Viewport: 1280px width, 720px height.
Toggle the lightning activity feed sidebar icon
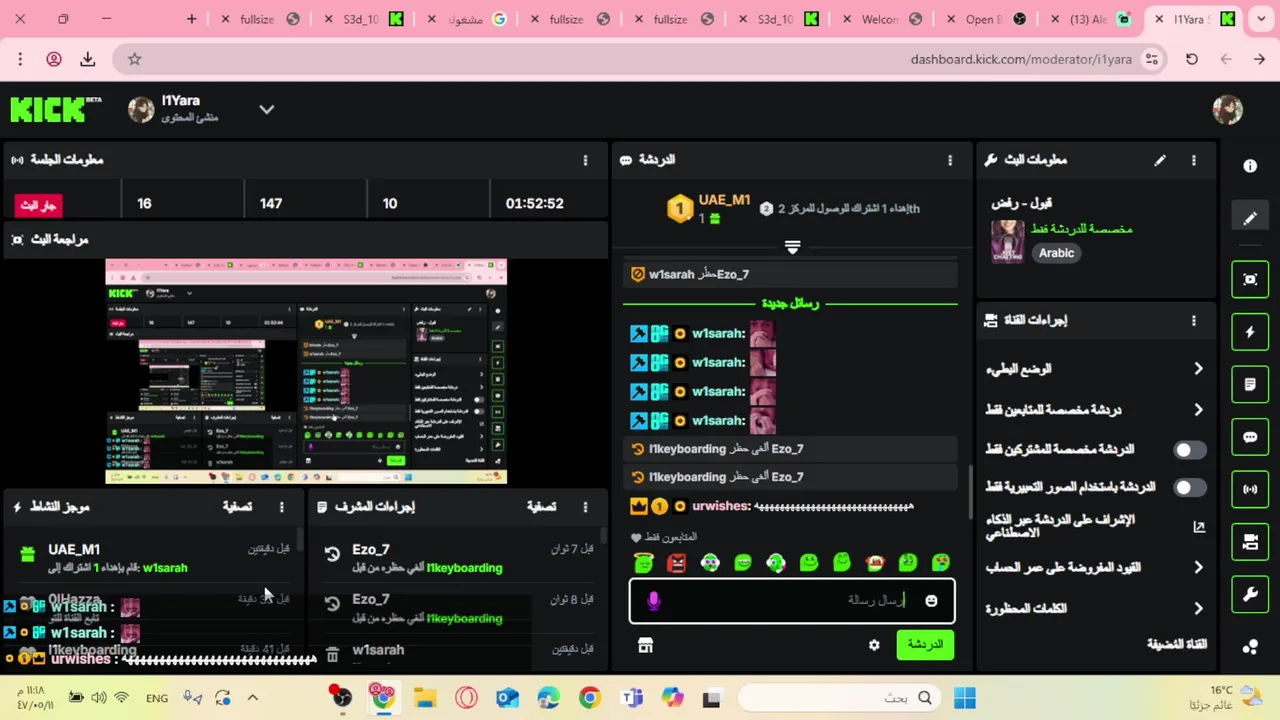1250,332
